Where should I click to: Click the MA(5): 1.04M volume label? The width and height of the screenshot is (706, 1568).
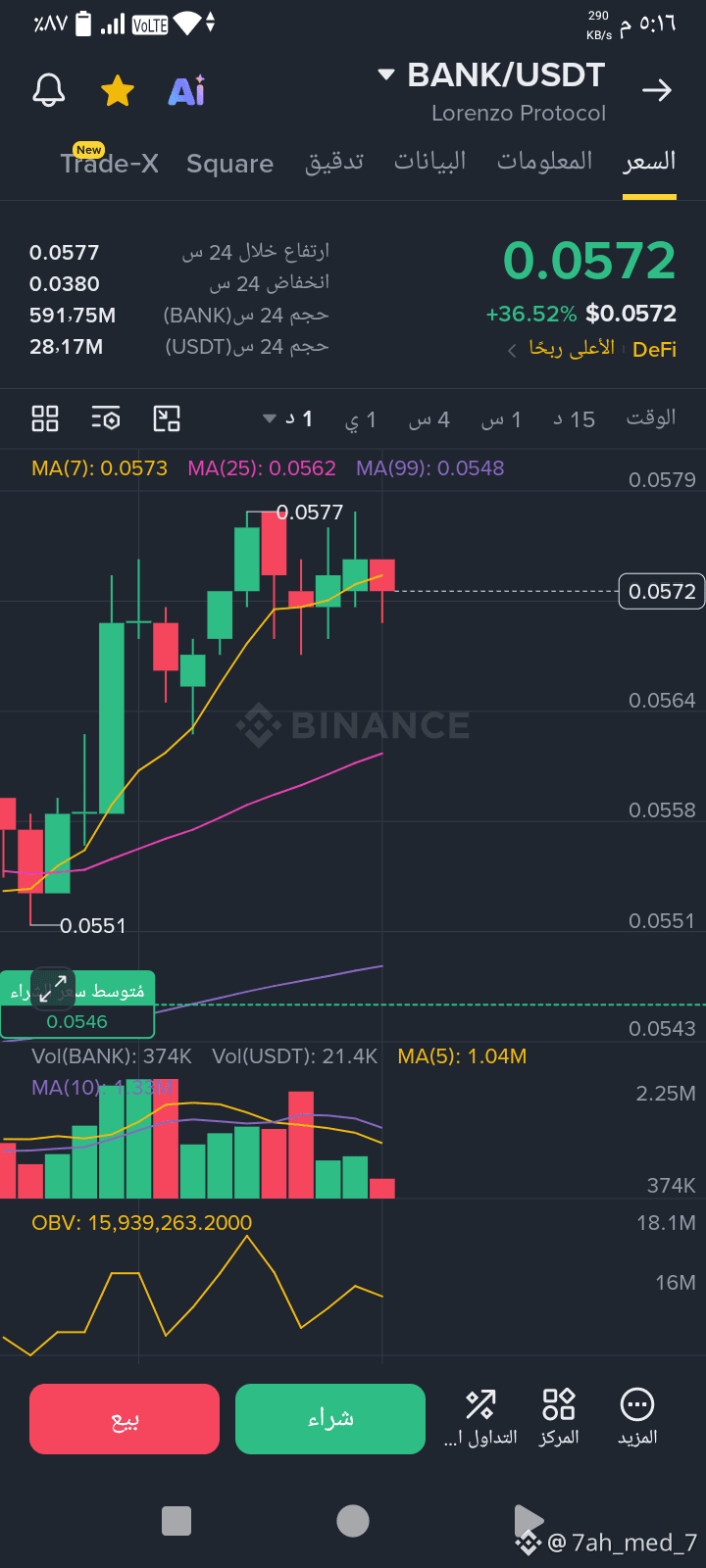(x=462, y=1056)
